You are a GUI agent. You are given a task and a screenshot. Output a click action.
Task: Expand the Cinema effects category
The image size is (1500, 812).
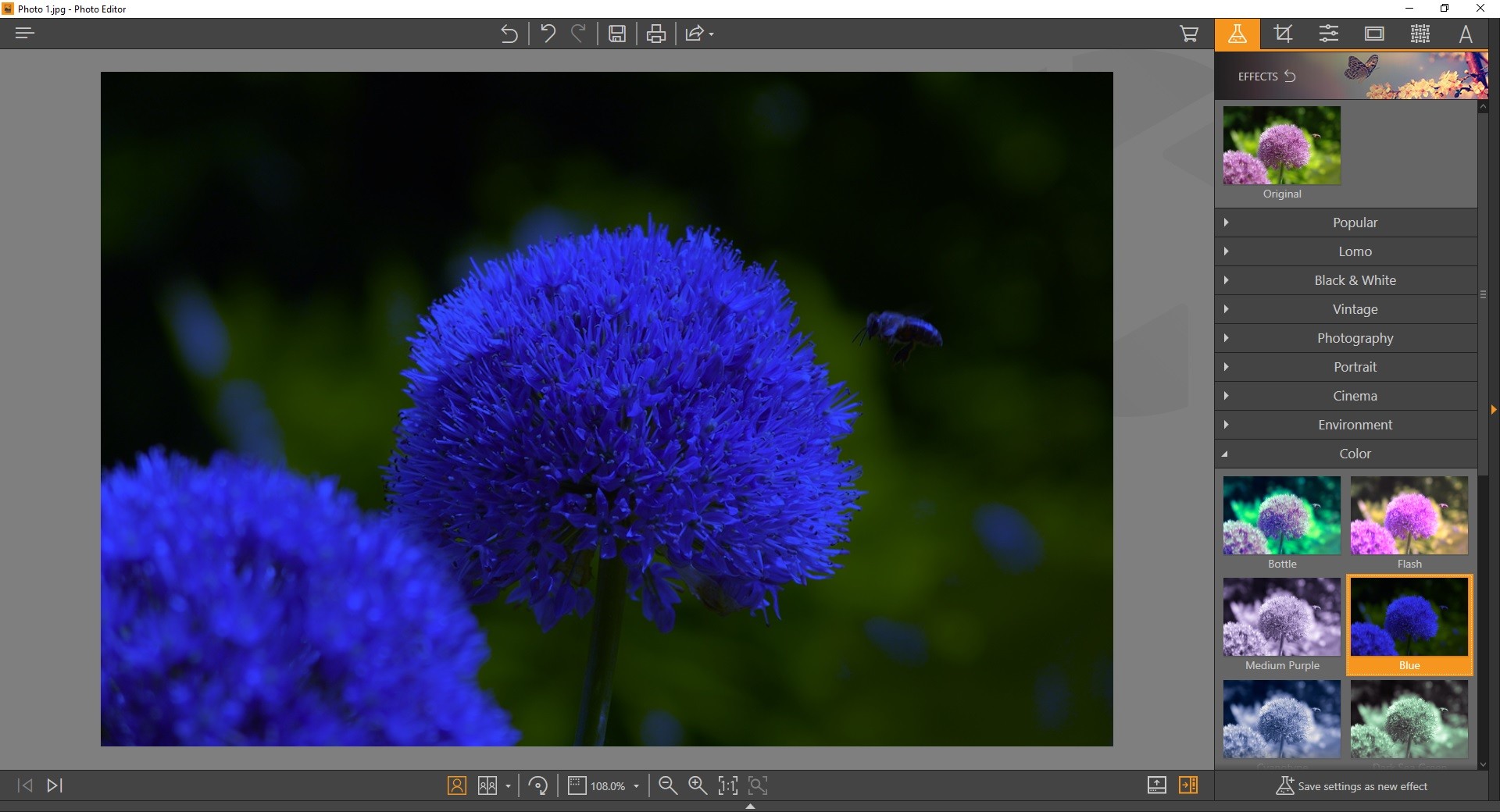[1346, 396]
